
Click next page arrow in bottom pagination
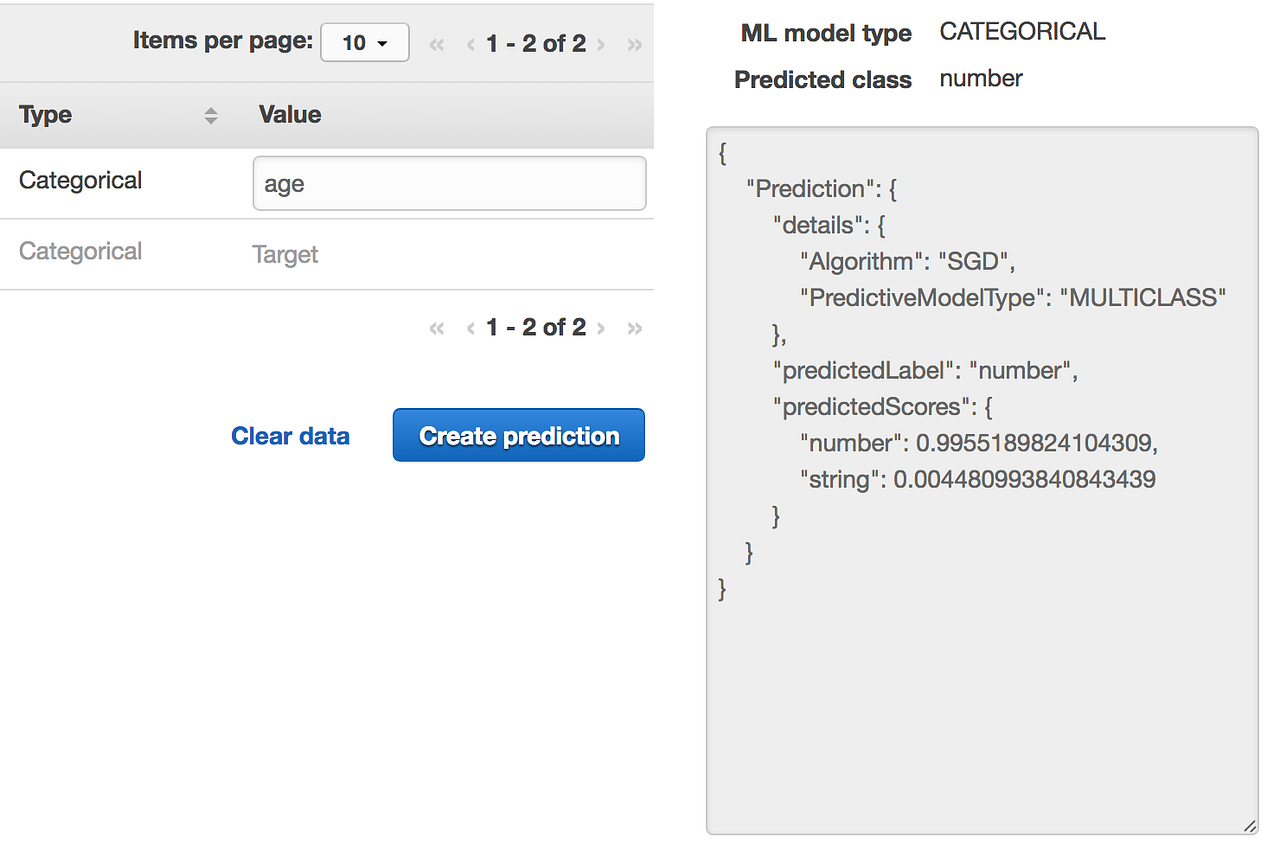tap(601, 328)
